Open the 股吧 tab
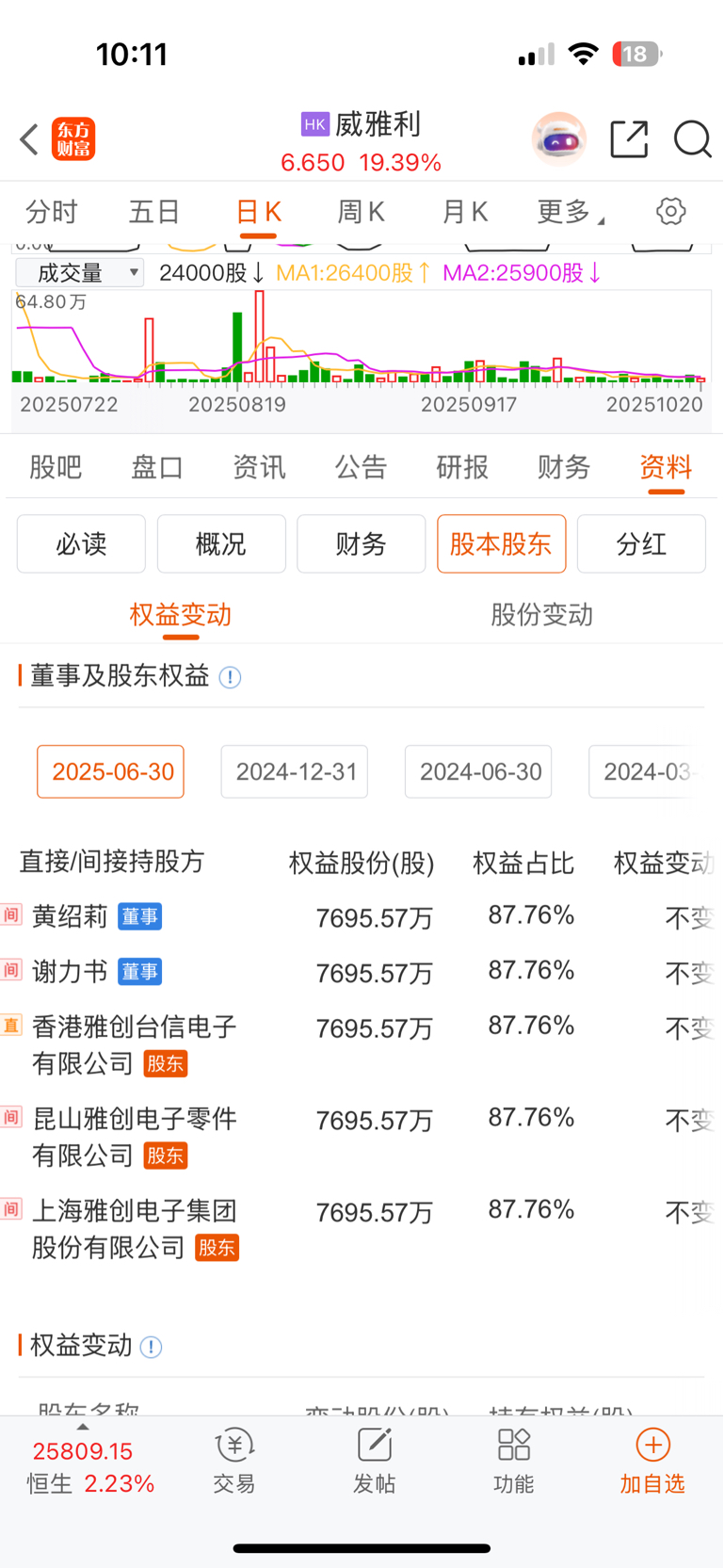 pyautogui.click(x=56, y=467)
